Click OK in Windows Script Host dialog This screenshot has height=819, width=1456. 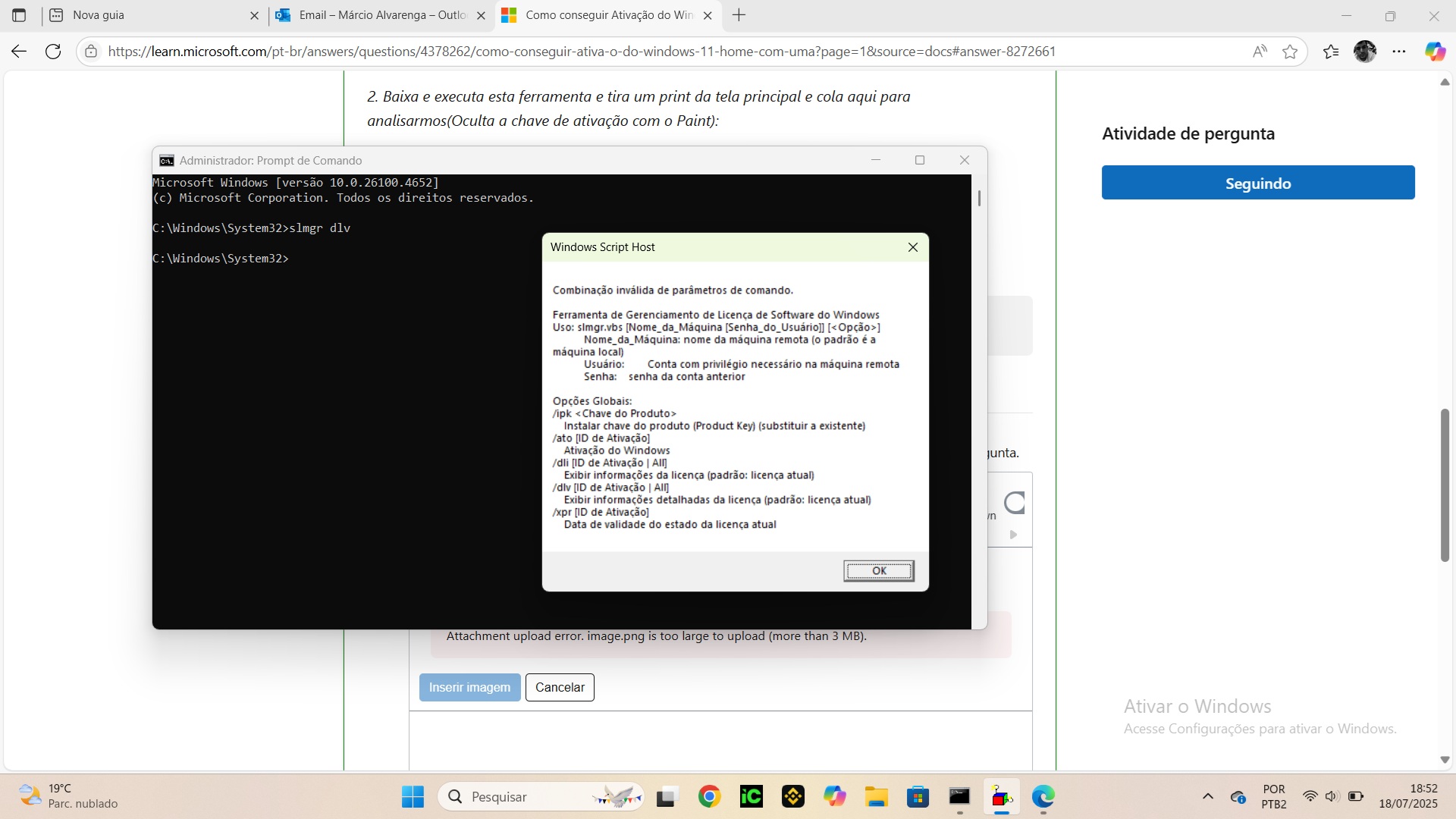[879, 570]
